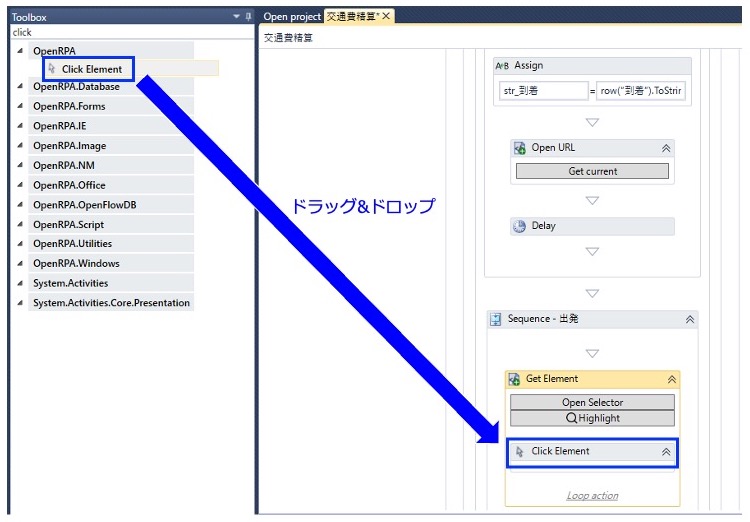Click the Sequence - 出発 icon
The width and height of the screenshot is (750, 522).
(496, 319)
